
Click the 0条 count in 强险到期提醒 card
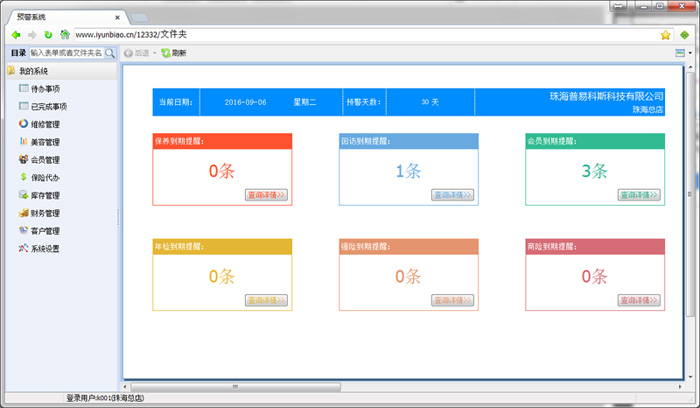click(408, 276)
